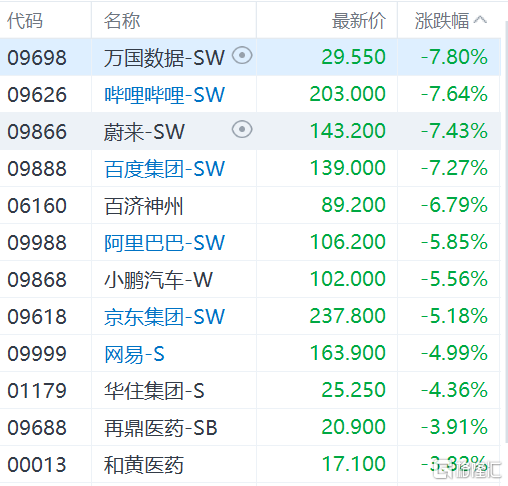Click the latest price 237.800
This screenshot has height=486, width=508.
348,316
